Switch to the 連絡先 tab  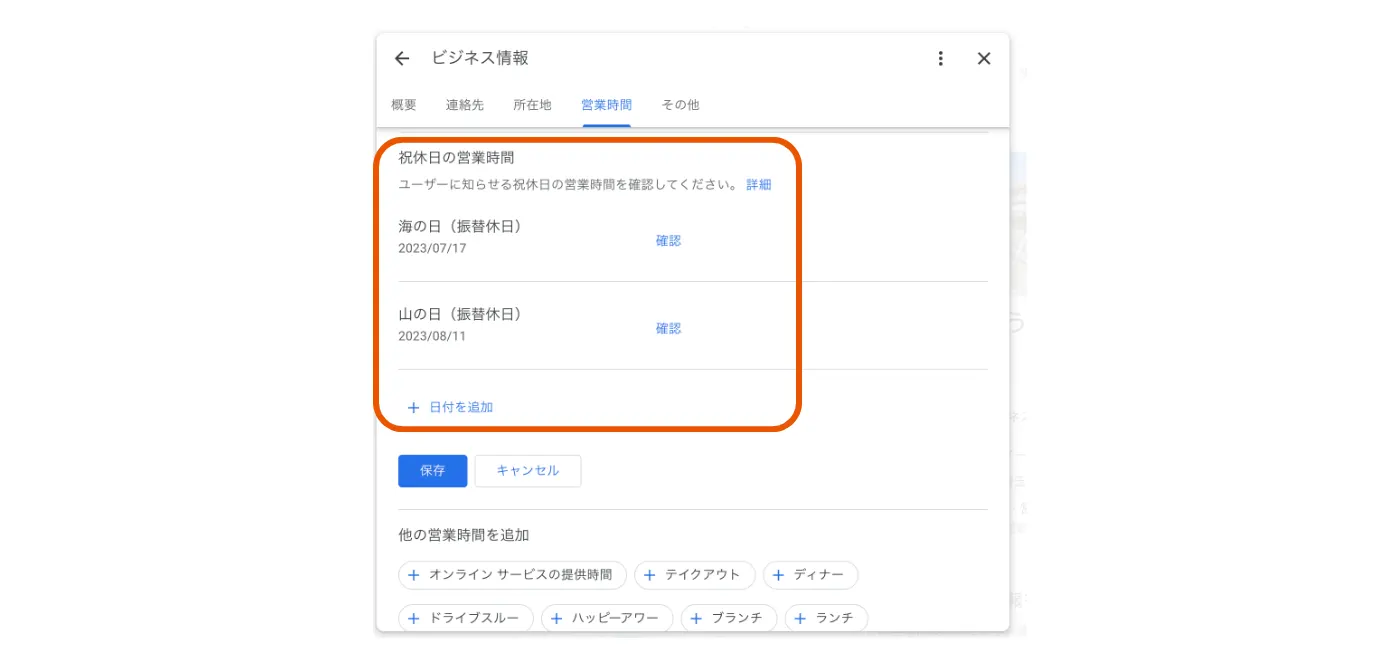465,105
